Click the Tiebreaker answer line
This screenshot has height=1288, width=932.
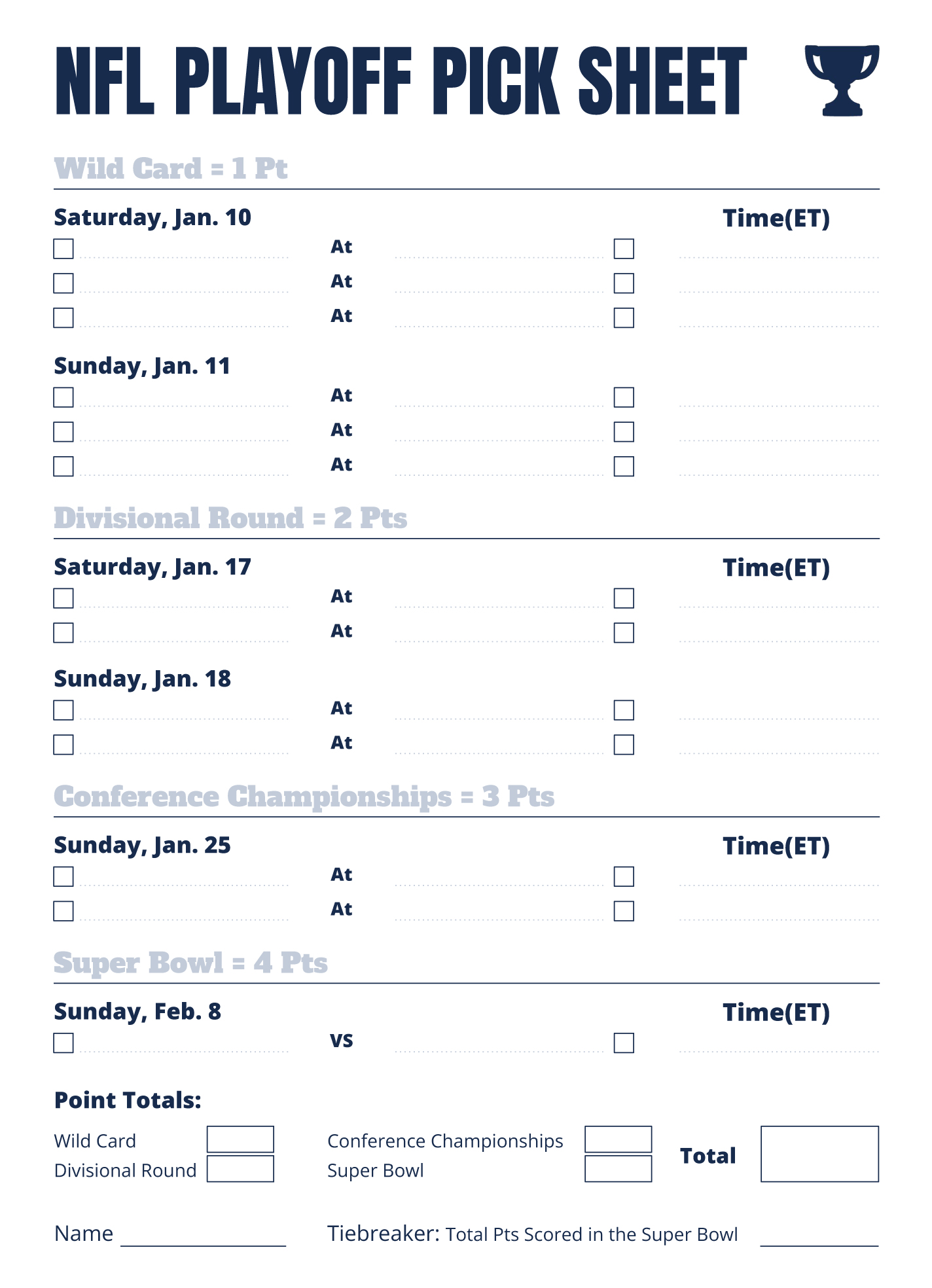[x=819, y=1237]
